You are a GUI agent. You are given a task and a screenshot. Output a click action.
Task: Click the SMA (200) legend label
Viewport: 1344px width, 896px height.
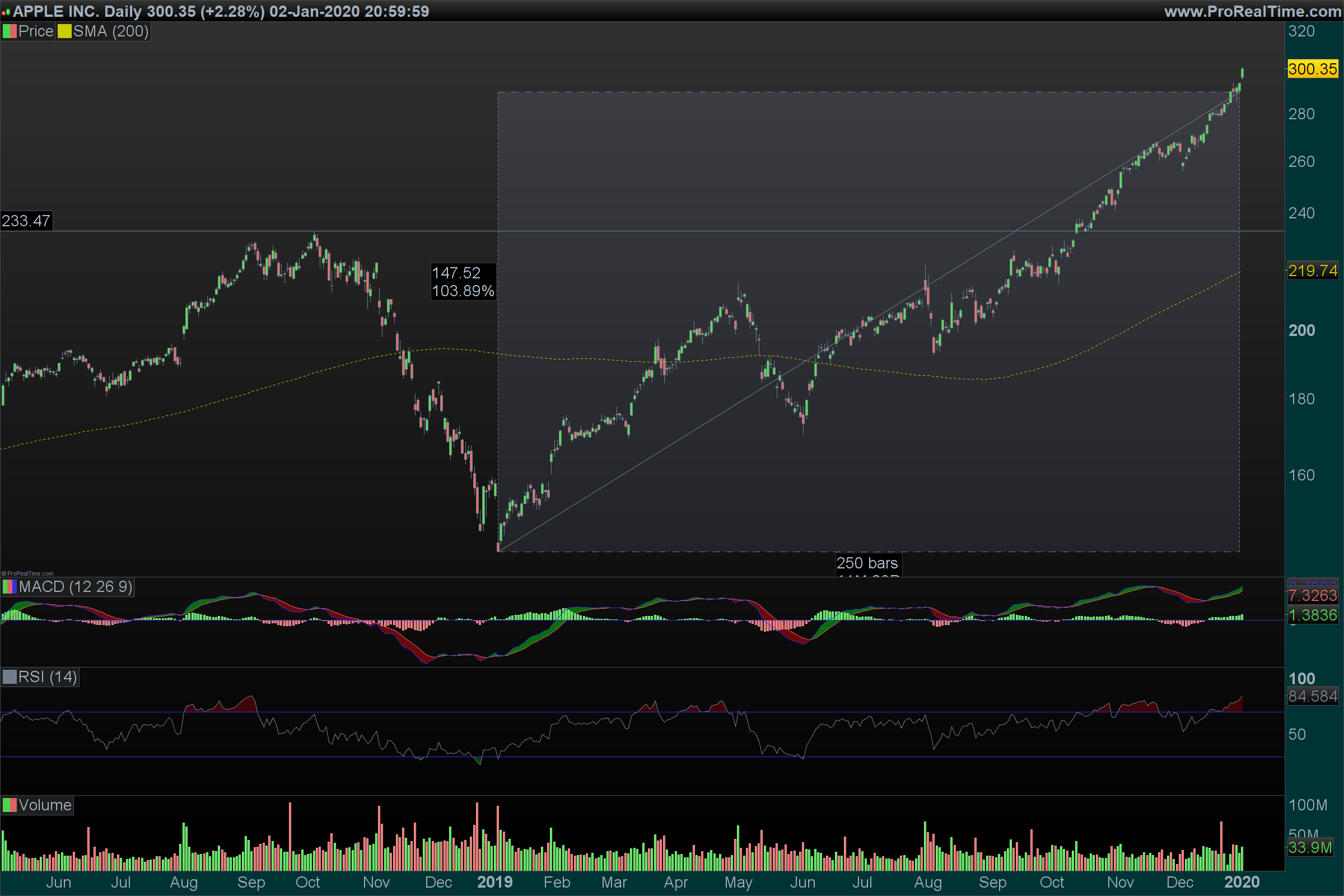click(110, 31)
